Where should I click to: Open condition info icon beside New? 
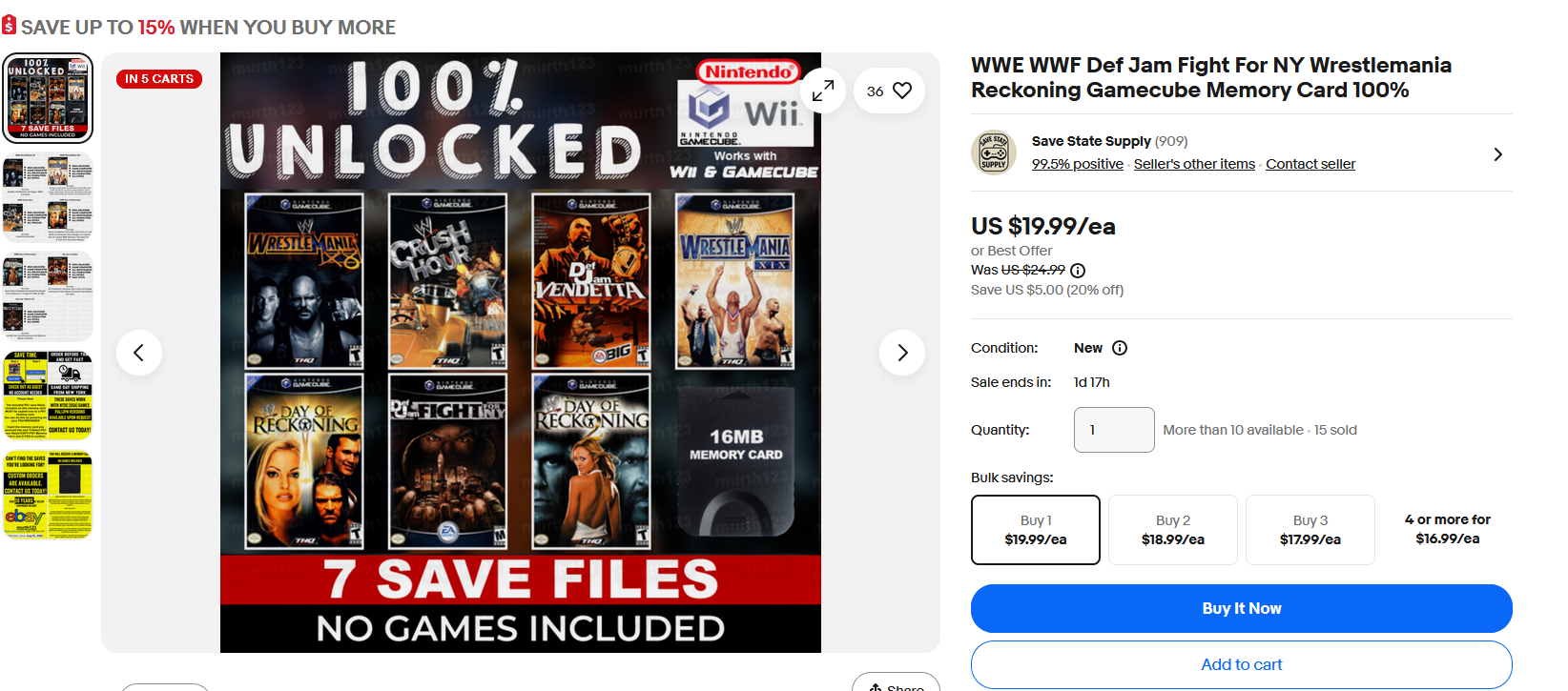pos(1120,348)
